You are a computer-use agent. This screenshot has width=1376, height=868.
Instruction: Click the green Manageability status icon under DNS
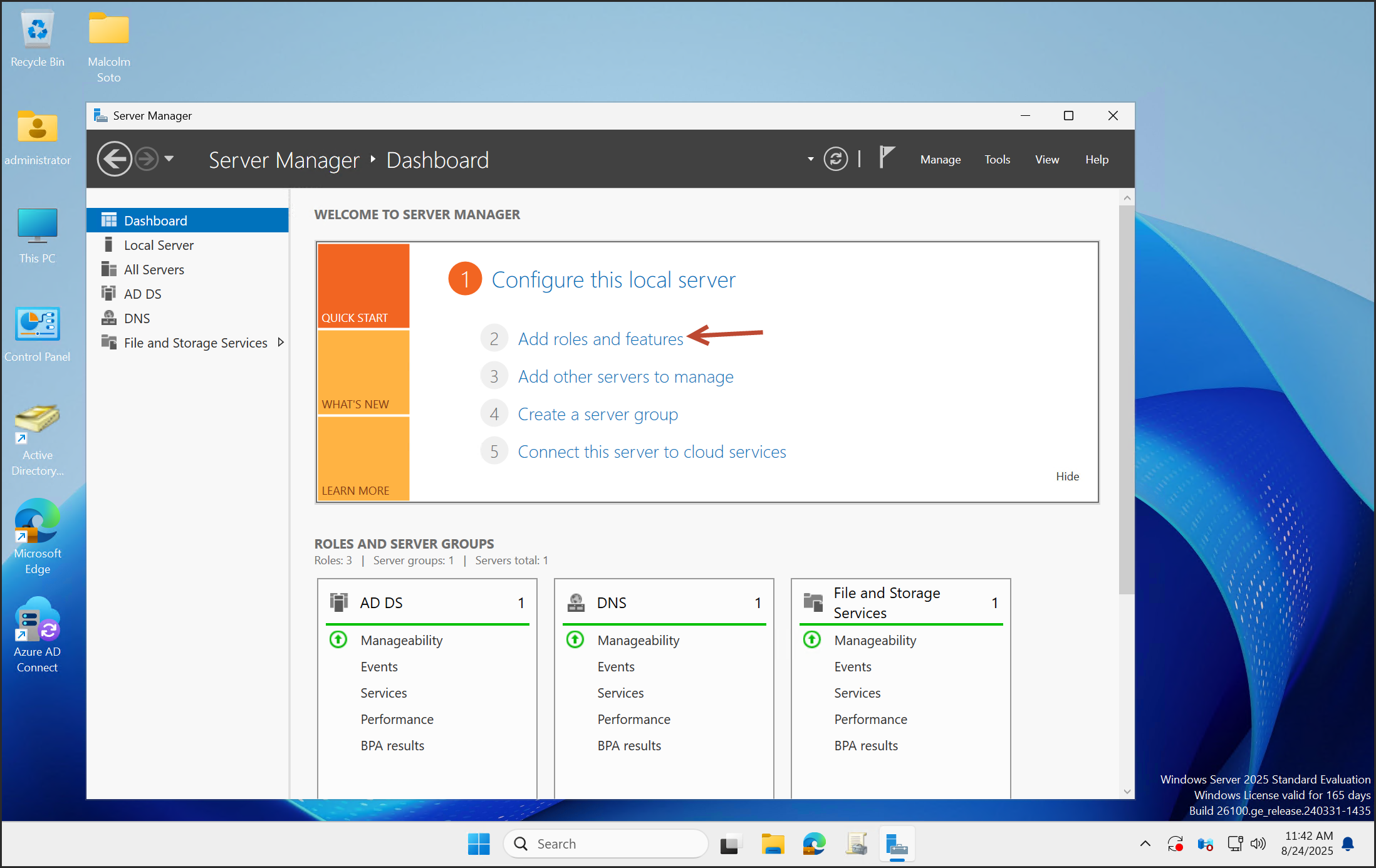[x=575, y=639]
